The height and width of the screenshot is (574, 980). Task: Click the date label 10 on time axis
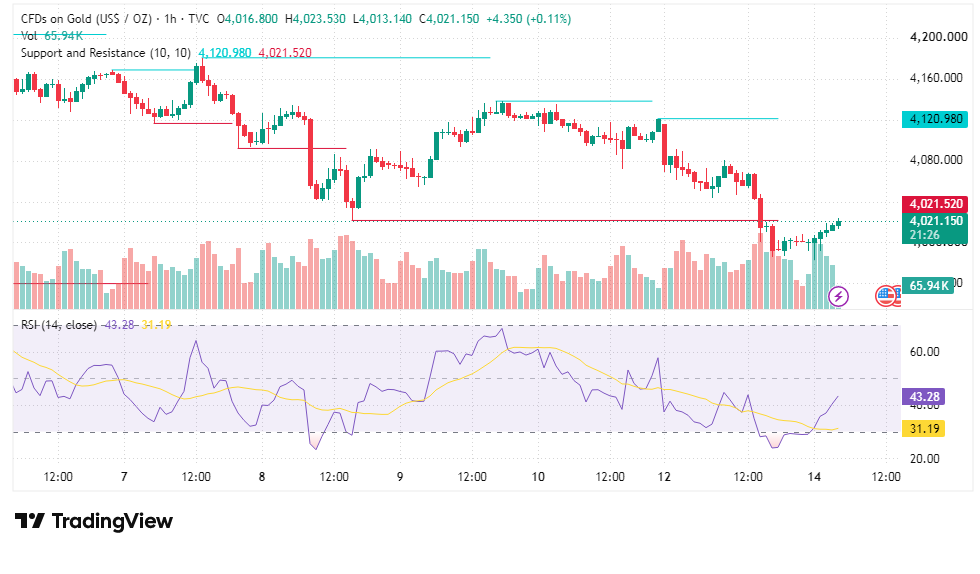pos(538,477)
